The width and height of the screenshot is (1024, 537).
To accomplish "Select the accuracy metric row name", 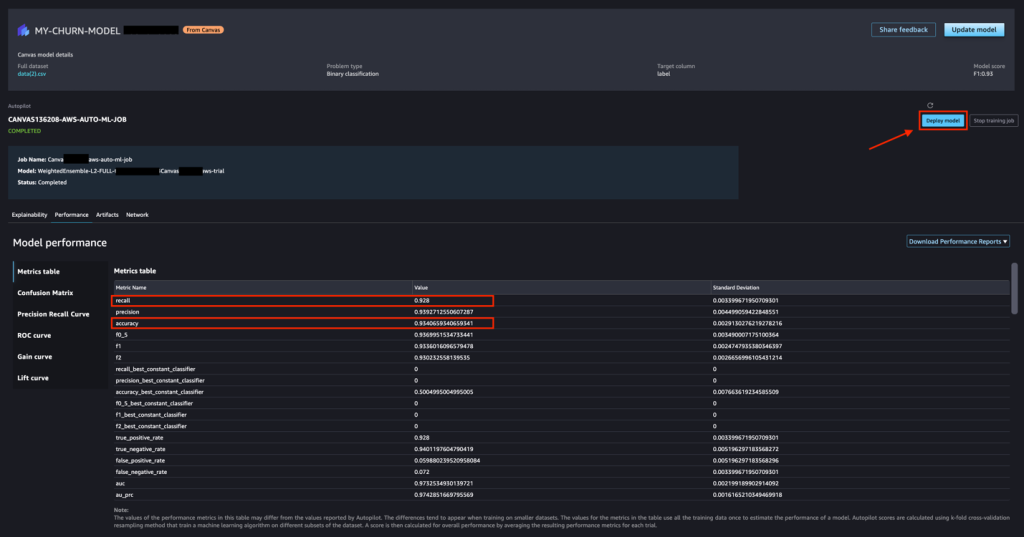I will [127, 323].
